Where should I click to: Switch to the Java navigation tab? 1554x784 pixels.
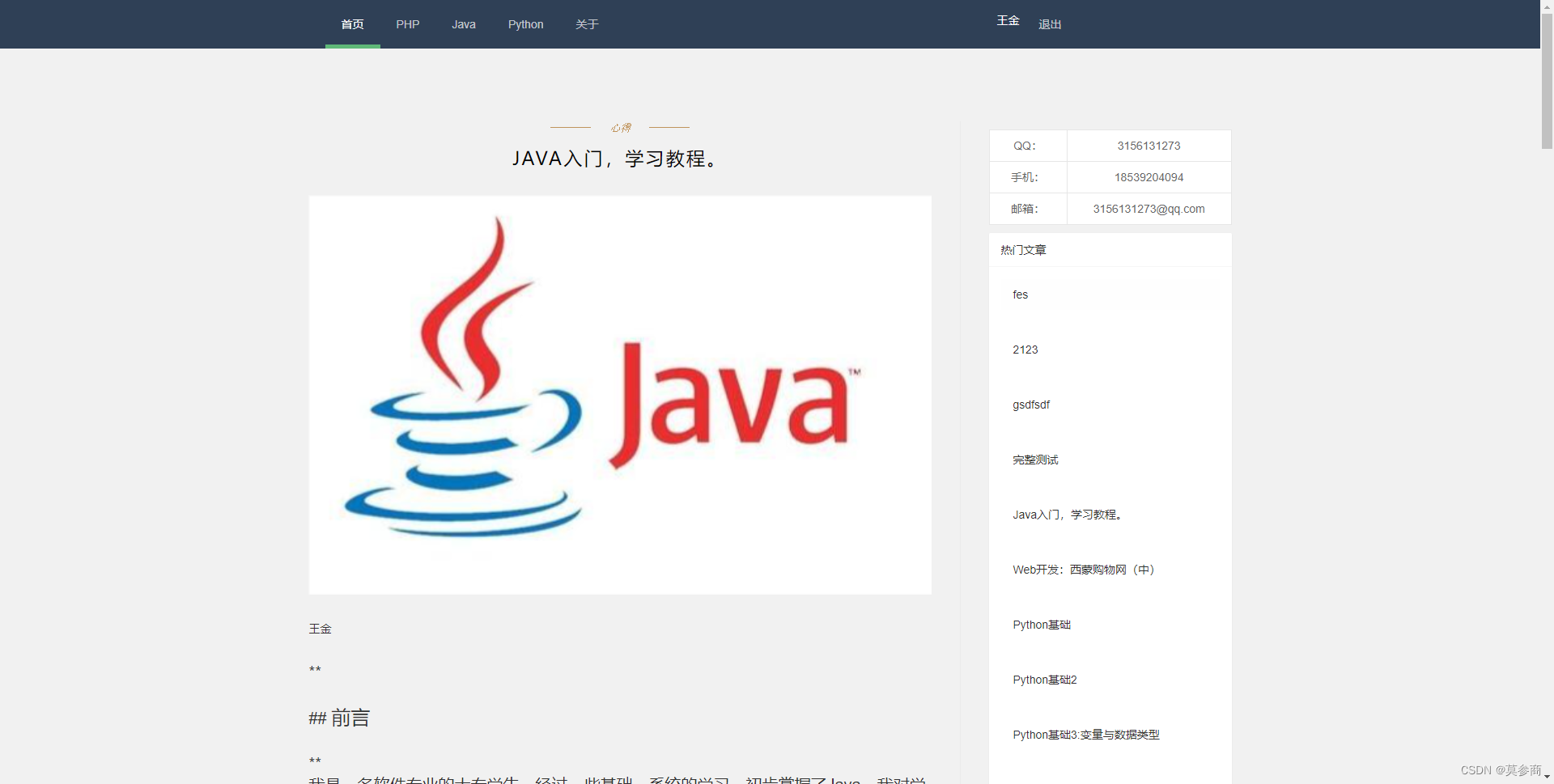[463, 24]
